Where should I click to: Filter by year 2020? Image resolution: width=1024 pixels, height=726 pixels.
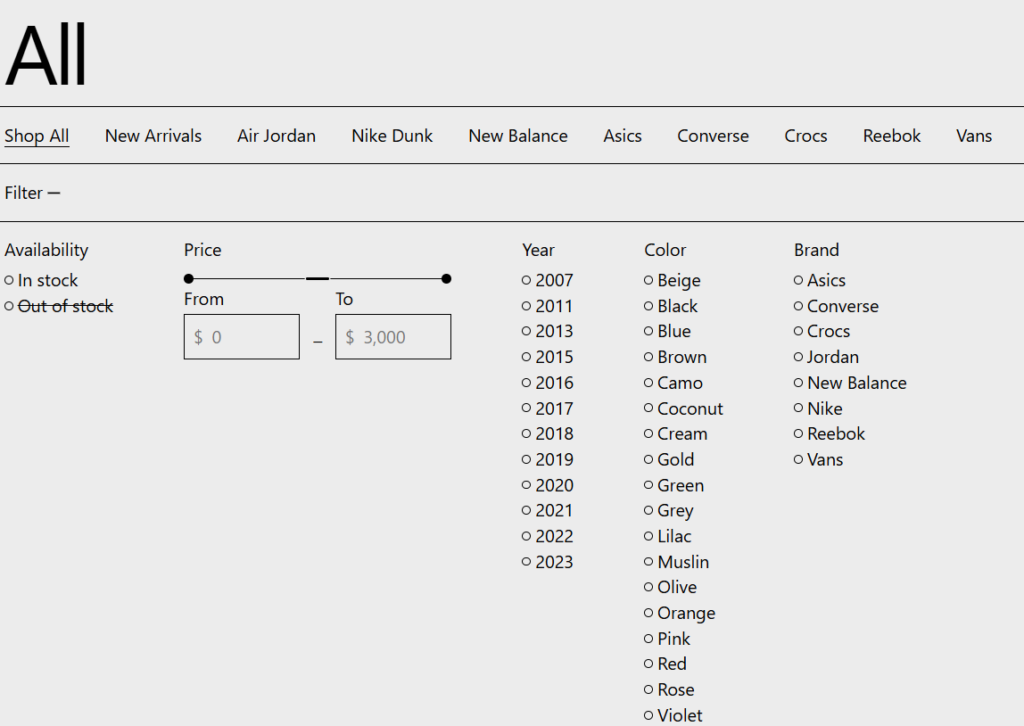[547, 485]
